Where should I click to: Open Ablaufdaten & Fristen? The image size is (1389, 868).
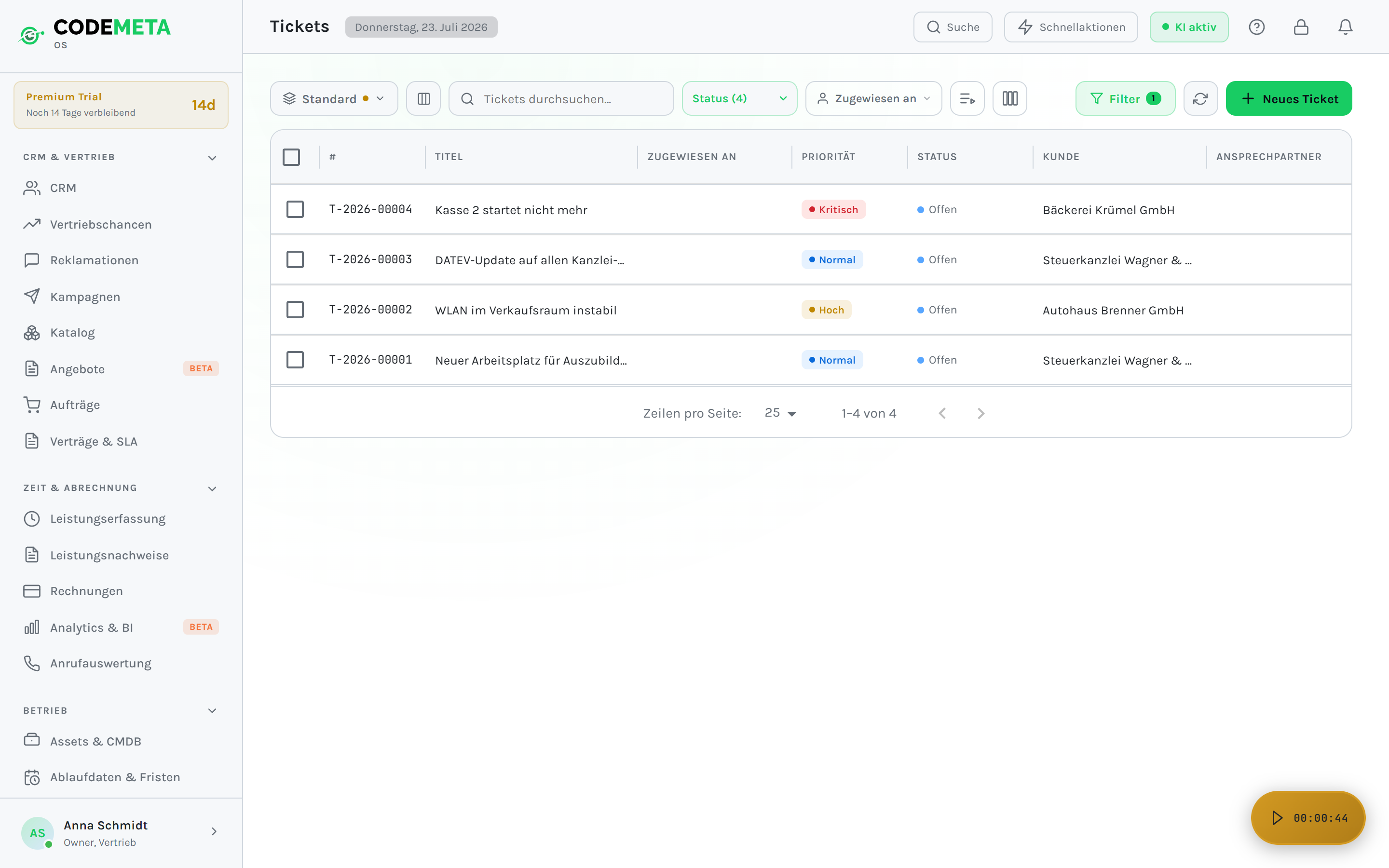pos(121,777)
